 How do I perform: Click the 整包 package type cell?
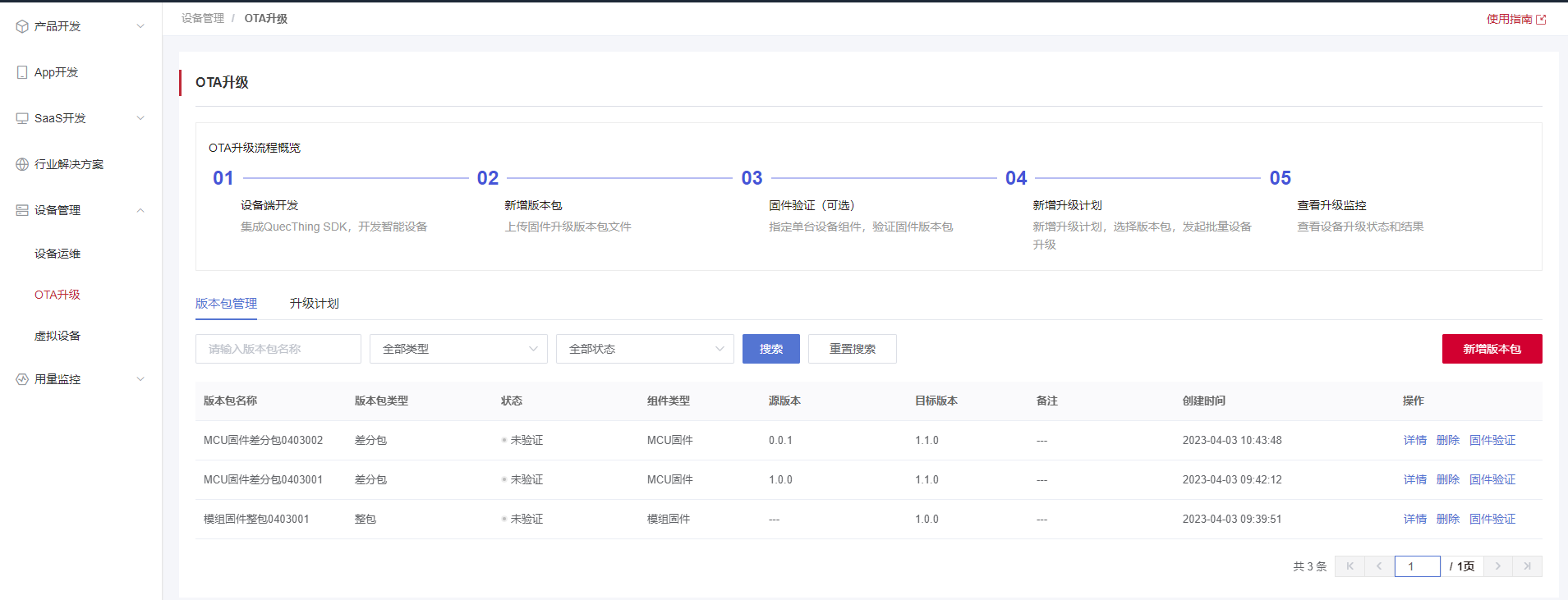click(366, 519)
